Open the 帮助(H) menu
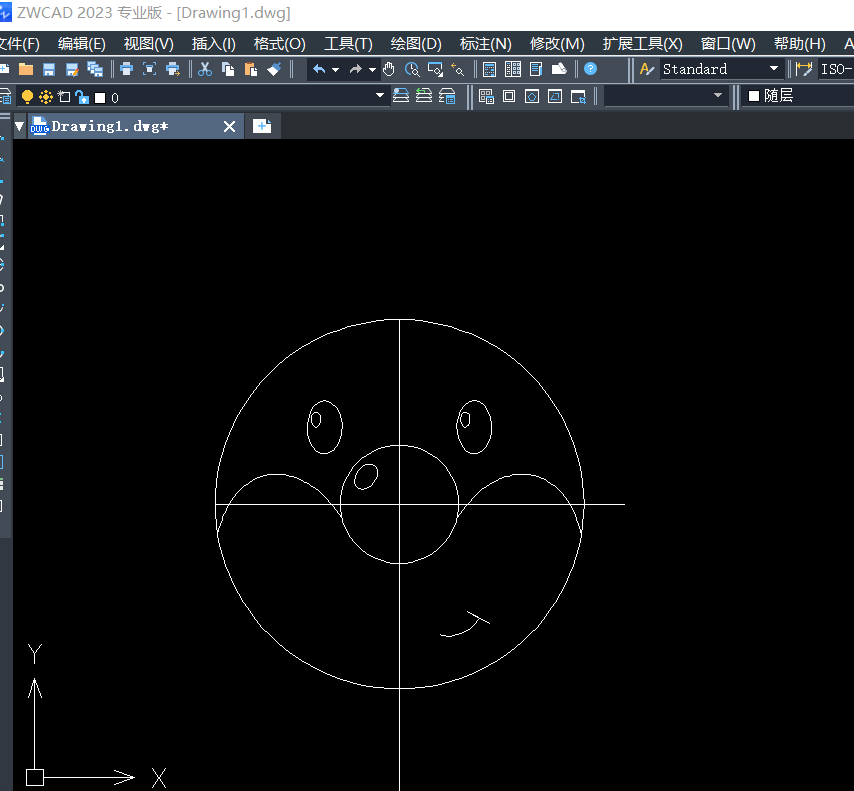The image size is (854, 791). 800,44
